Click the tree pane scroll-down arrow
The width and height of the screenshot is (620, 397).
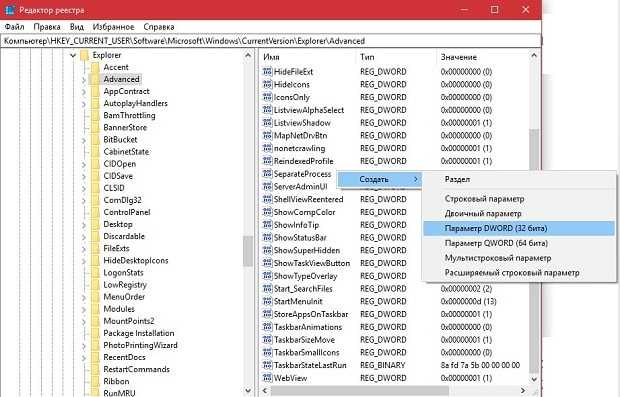248,391
